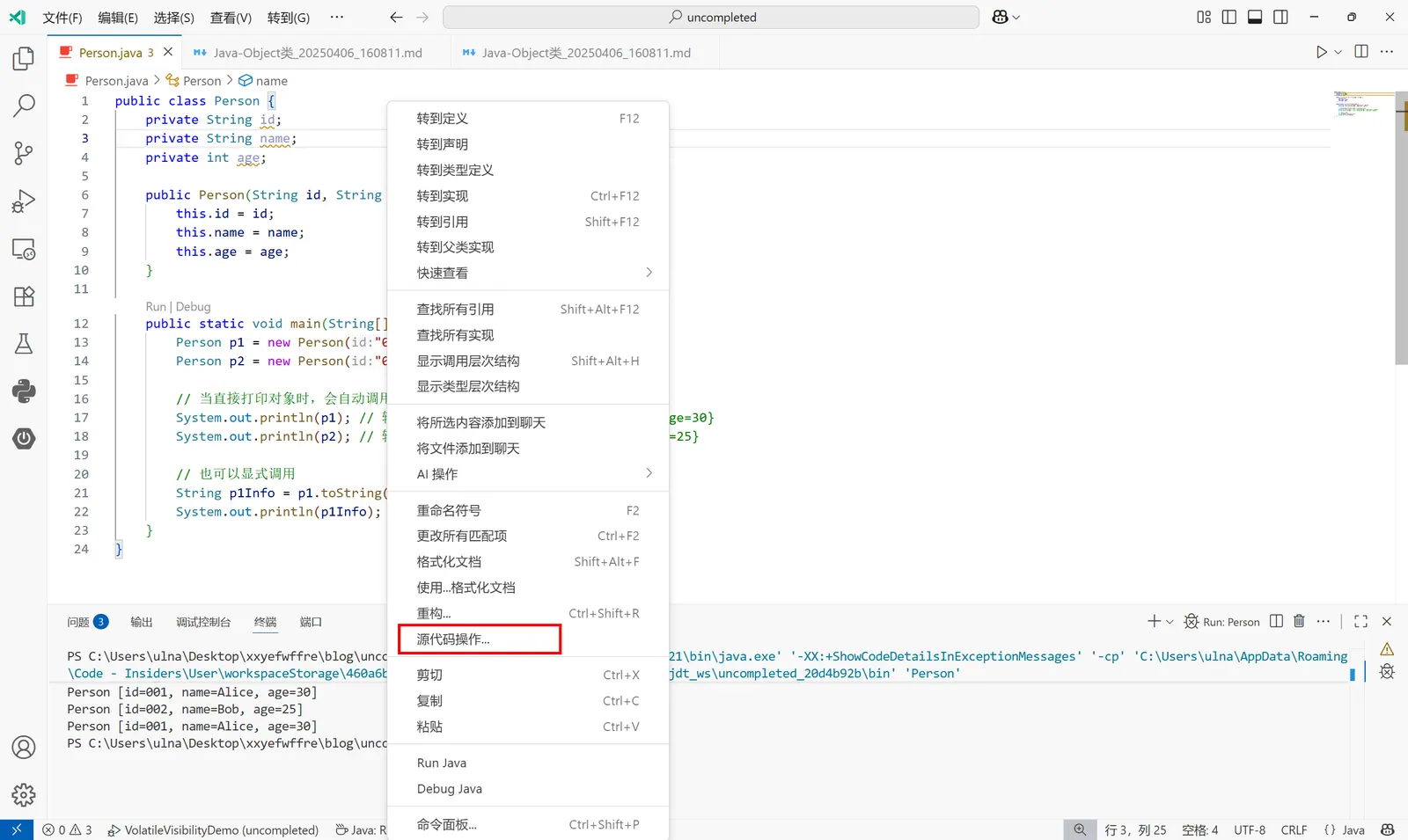
Task: Open the Search view in activity bar
Action: point(24,106)
